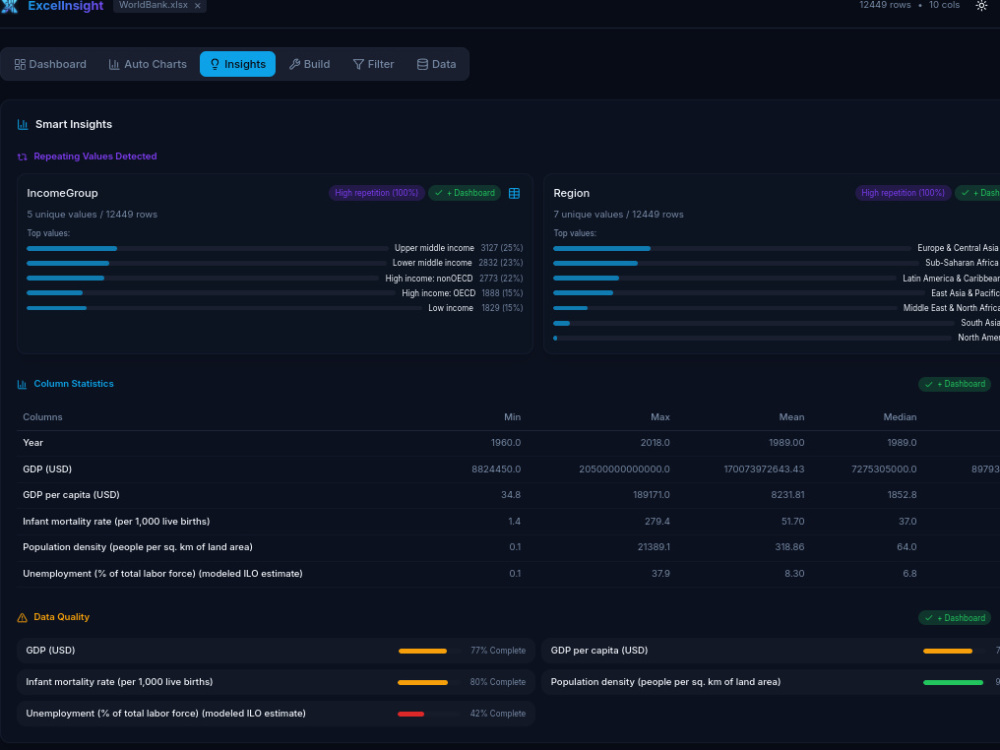Click the ExcelInsight logo icon
Viewport: 1000px width, 750px height.
[10, 6]
